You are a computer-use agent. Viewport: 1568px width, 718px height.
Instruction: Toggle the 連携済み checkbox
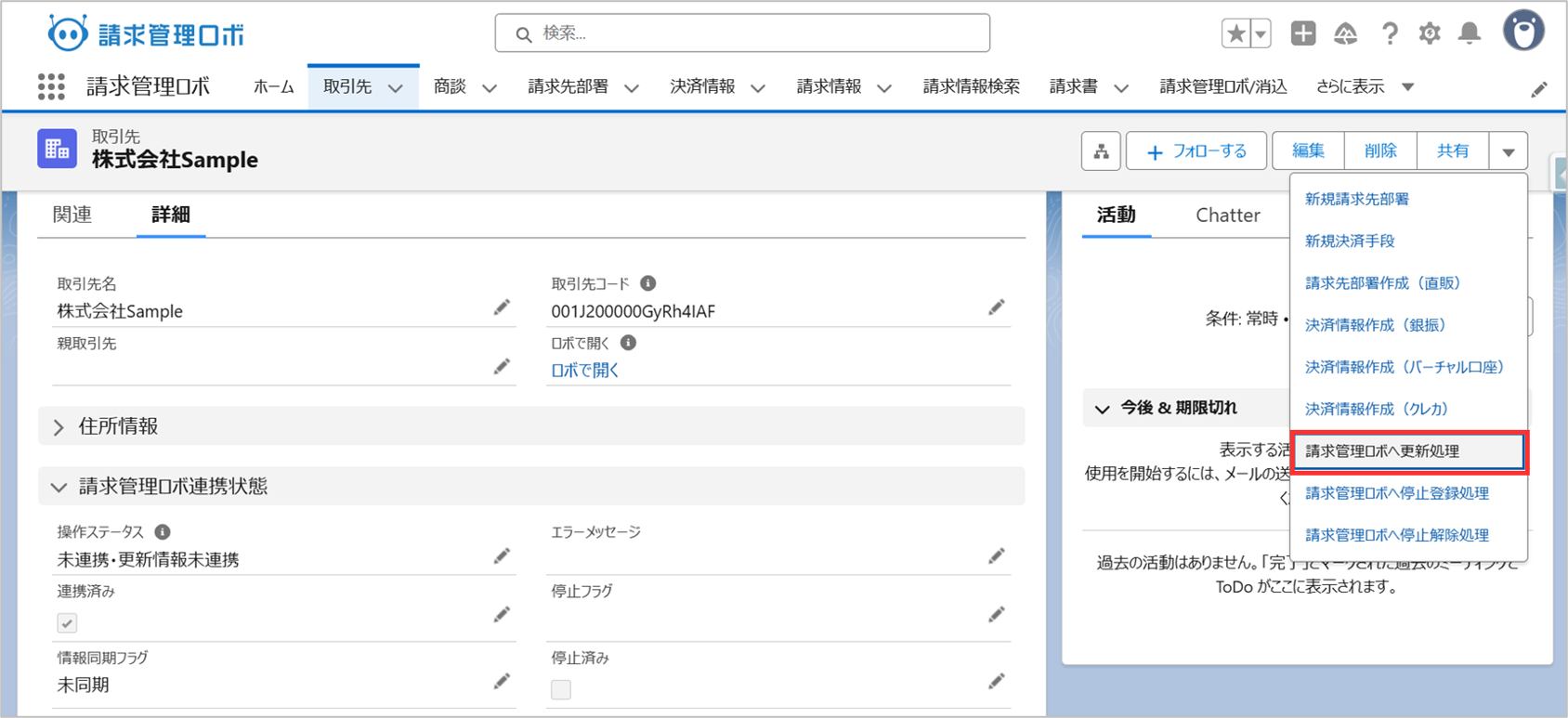point(67,623)
